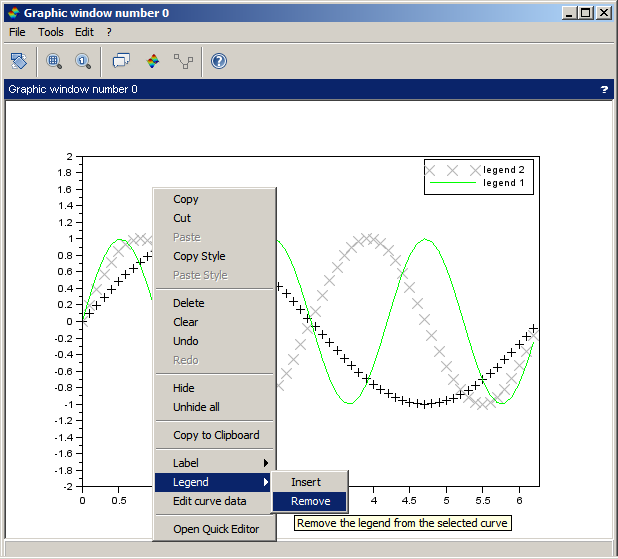
Task: Open the colormap editor icon
Action: coord(152,61)
